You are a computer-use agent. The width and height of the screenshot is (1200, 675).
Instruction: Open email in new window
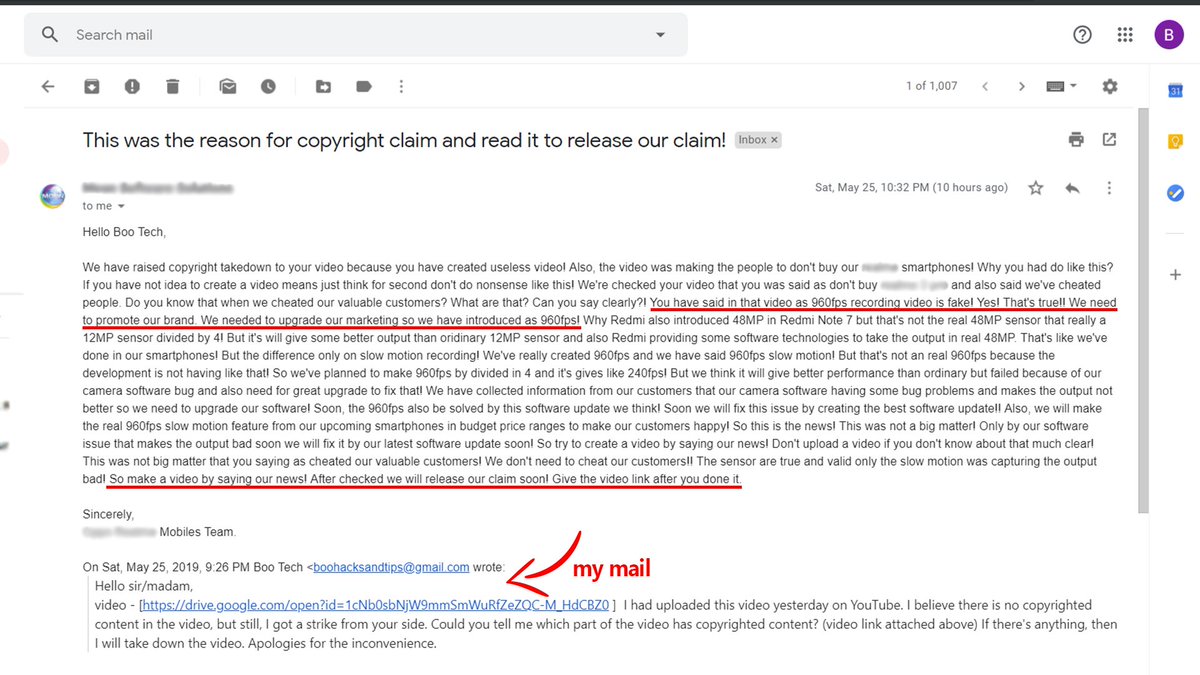click(x=1109, y=140)
